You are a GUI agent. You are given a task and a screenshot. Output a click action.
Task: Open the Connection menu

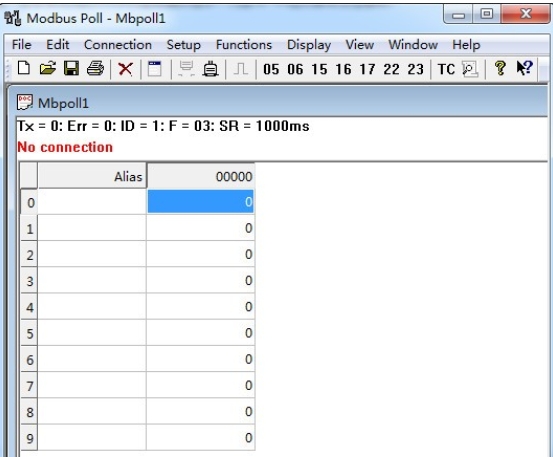[118, 45]
